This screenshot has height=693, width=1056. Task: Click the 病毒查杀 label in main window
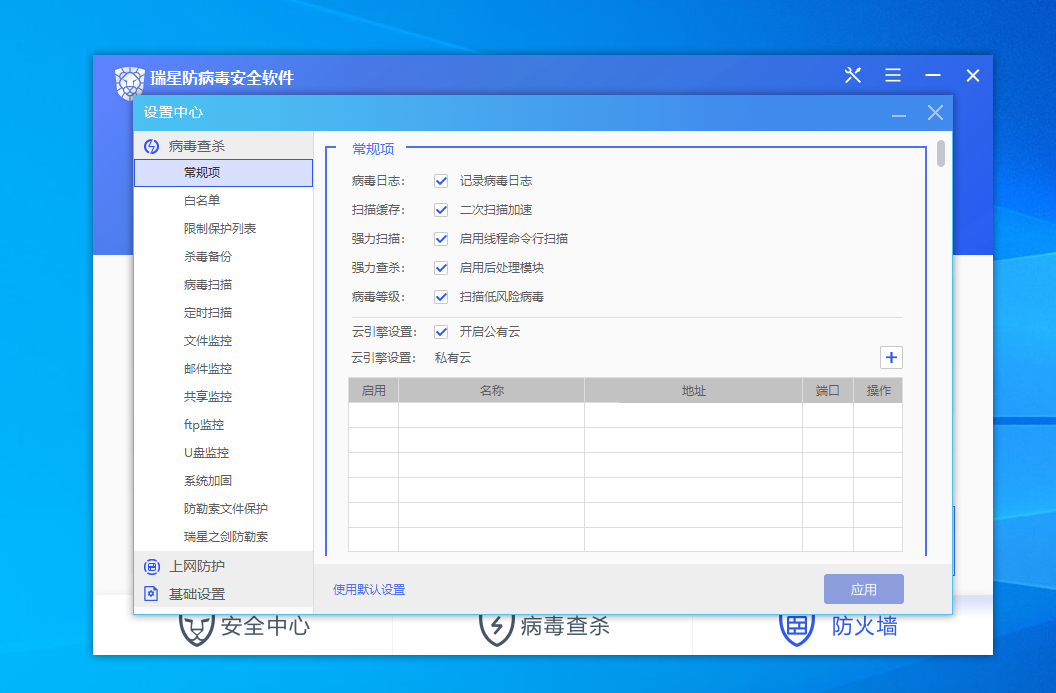tap(565, 626)
